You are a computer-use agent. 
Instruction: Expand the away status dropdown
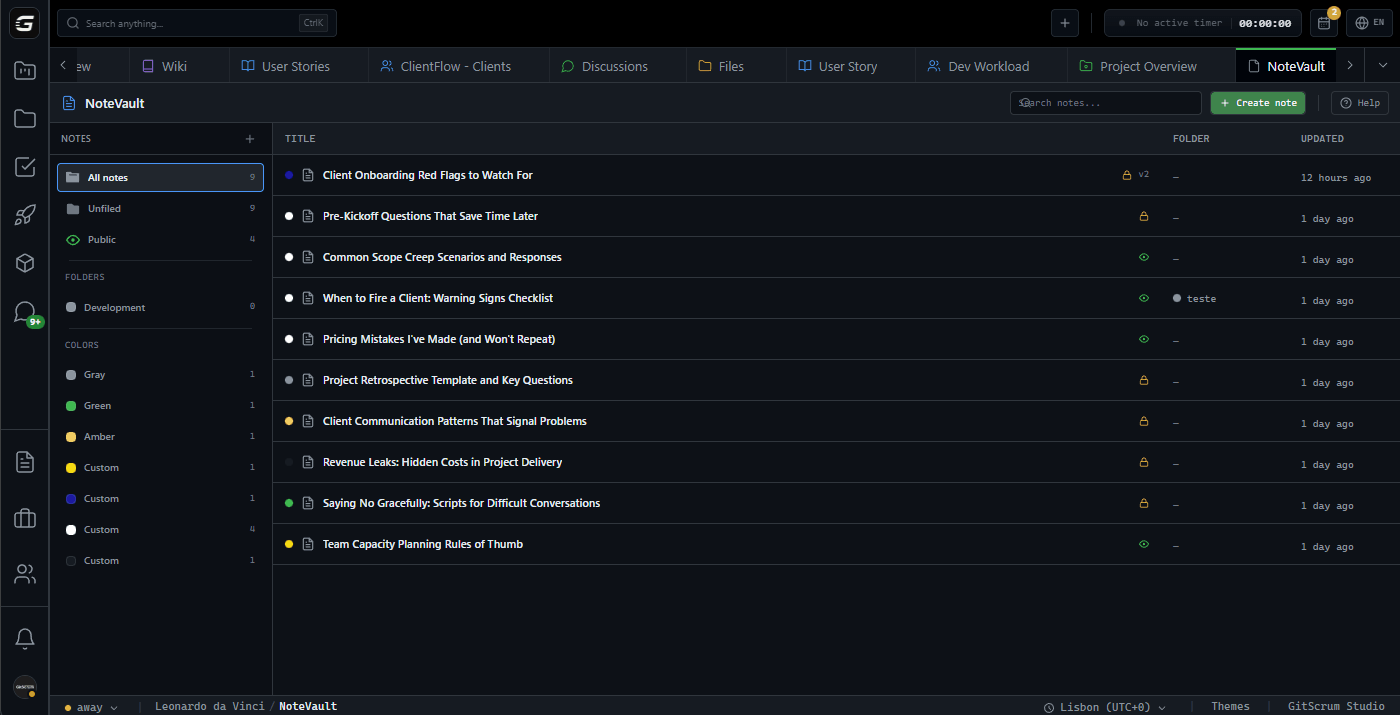(91, 707)
